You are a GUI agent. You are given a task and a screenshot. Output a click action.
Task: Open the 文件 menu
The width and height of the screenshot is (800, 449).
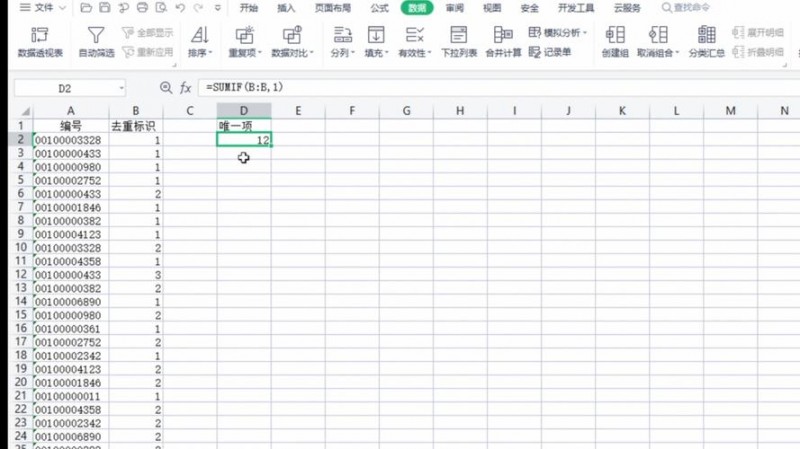tap(43, 8)
